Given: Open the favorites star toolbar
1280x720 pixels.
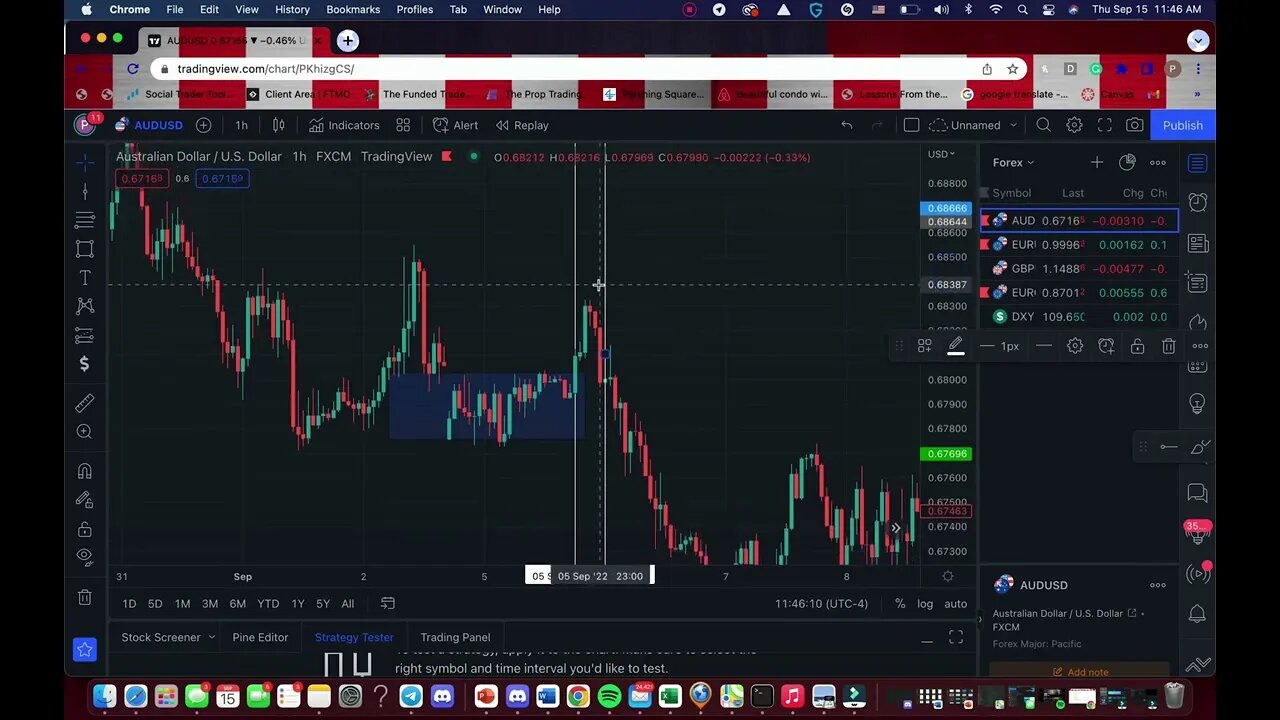Looking at the screenshot, I should (85, 649).
